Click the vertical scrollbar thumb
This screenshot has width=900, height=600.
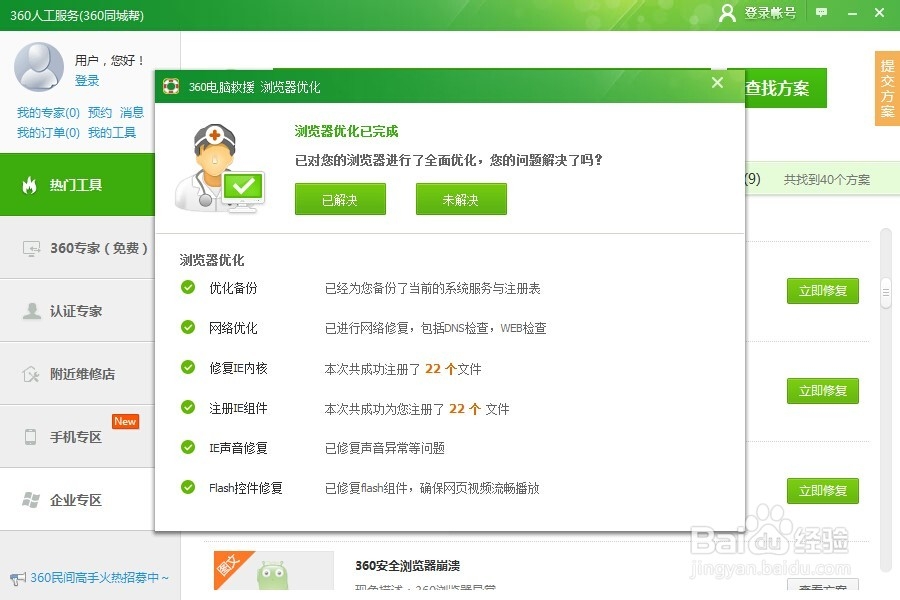pos(886,293)
